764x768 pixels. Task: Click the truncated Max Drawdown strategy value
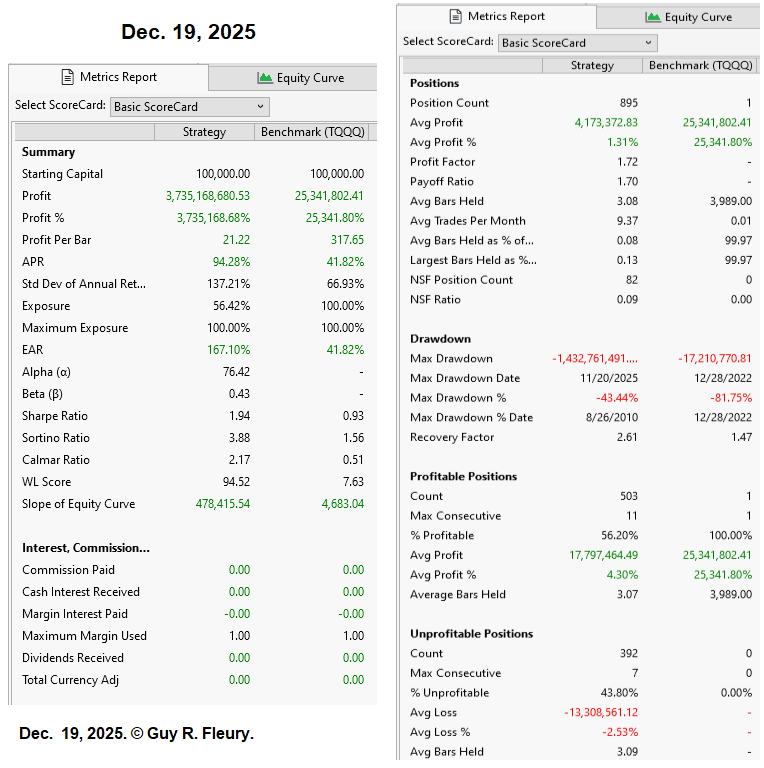tap(595, 358)
